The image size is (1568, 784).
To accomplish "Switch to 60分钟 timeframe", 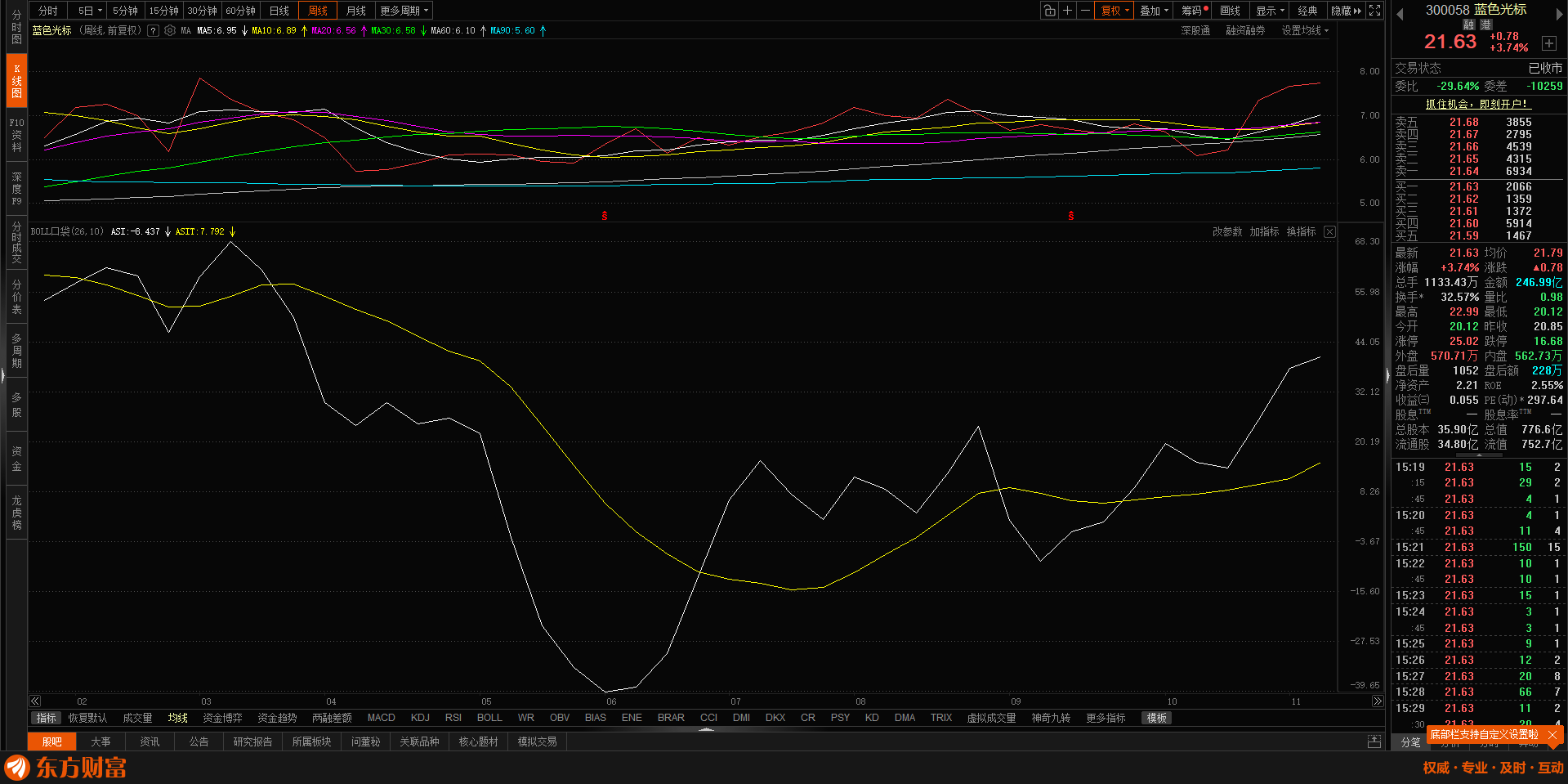I will (x=240, y=11).
